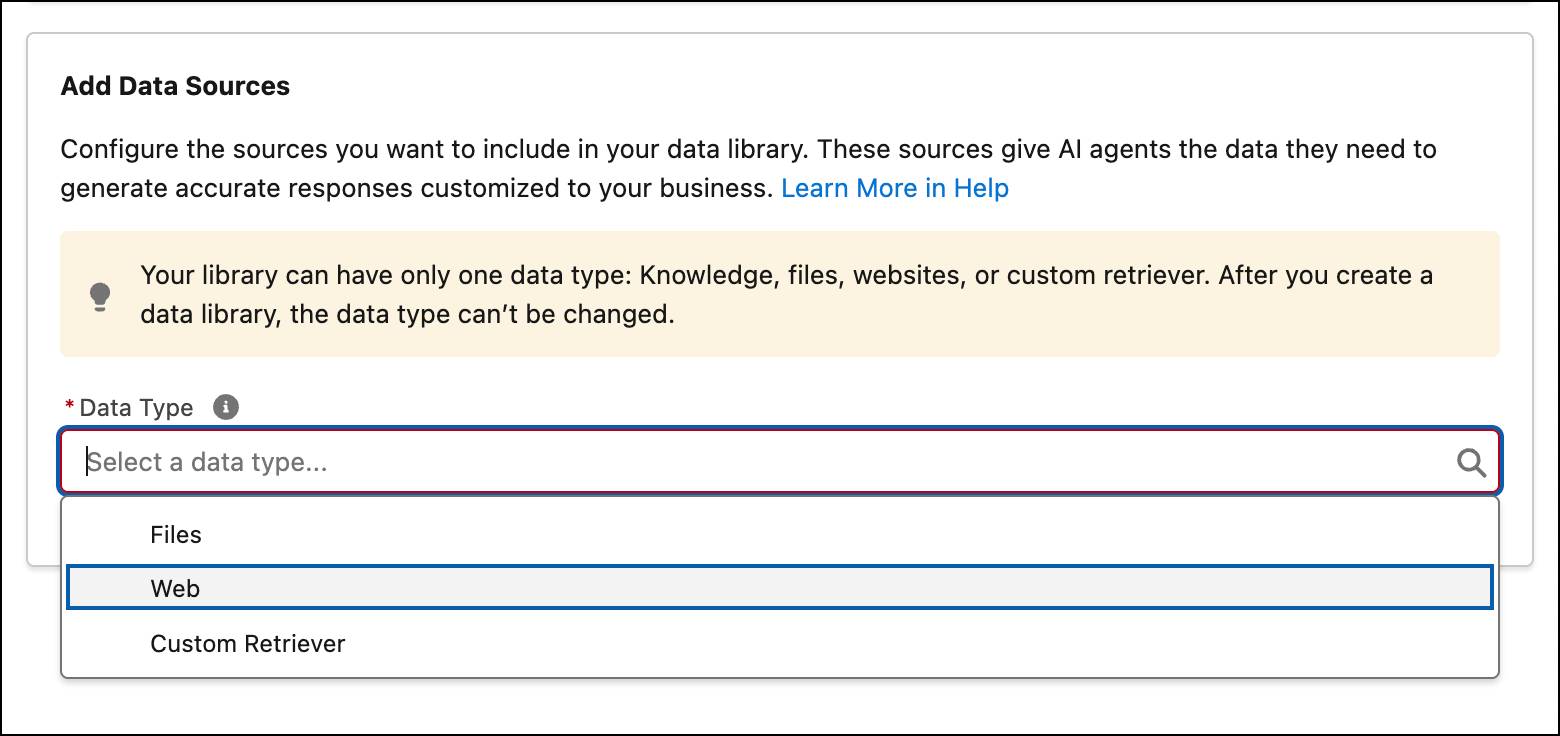Open the Learn More in Help link
Screen dimensions: 1560x736
pyautogui.click(x=894, y=188)
